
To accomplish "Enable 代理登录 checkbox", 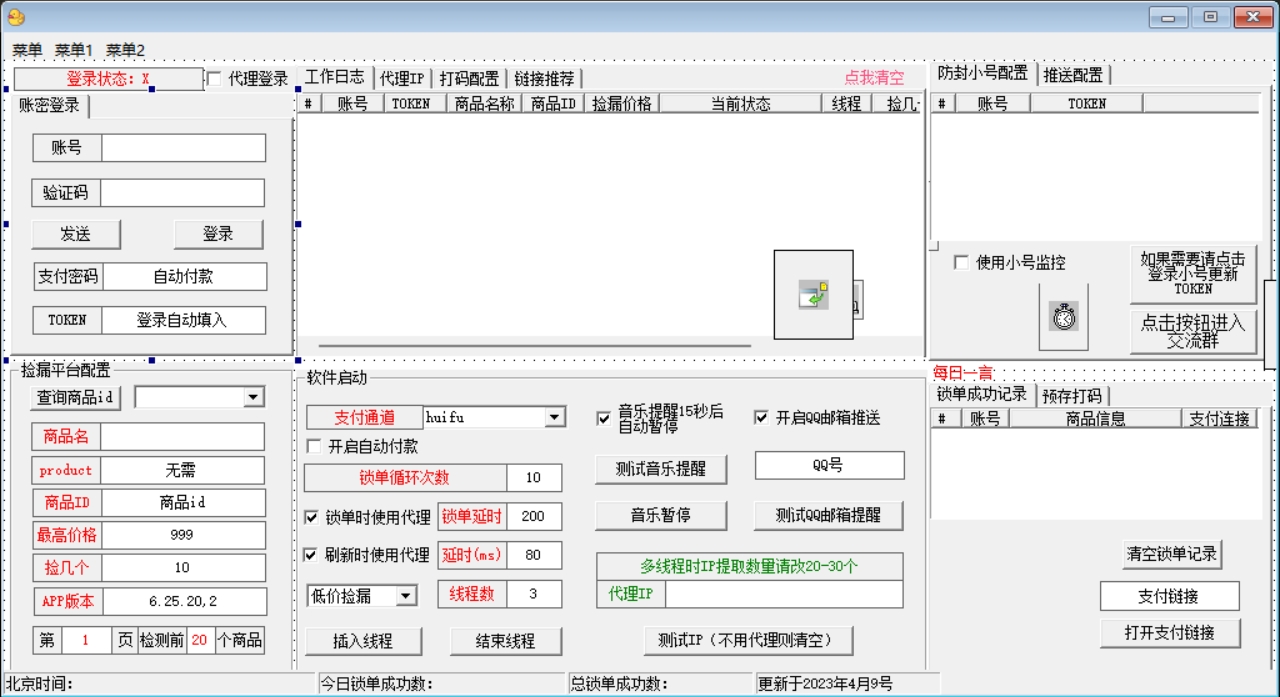I will [214, 79].
